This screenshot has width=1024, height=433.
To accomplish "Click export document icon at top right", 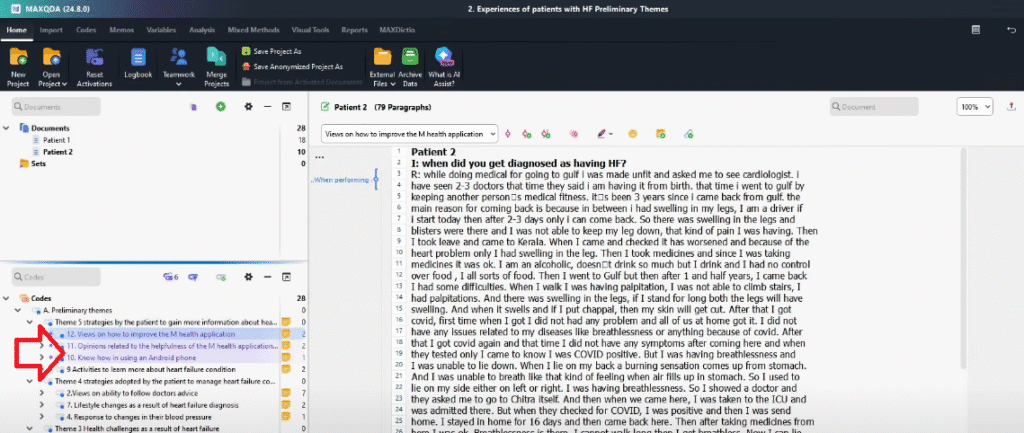I will pyautogui.click(x=1012, y=106).
